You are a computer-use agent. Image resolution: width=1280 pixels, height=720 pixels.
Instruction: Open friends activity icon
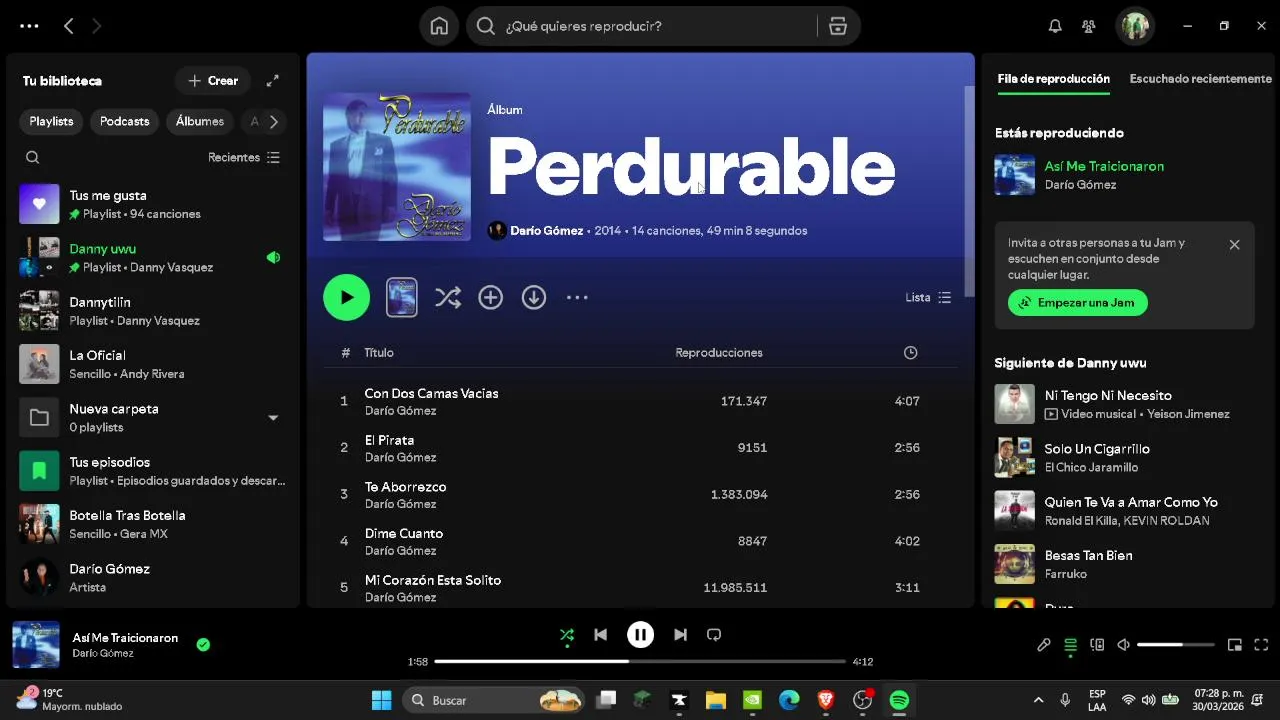coord(1089,26)
